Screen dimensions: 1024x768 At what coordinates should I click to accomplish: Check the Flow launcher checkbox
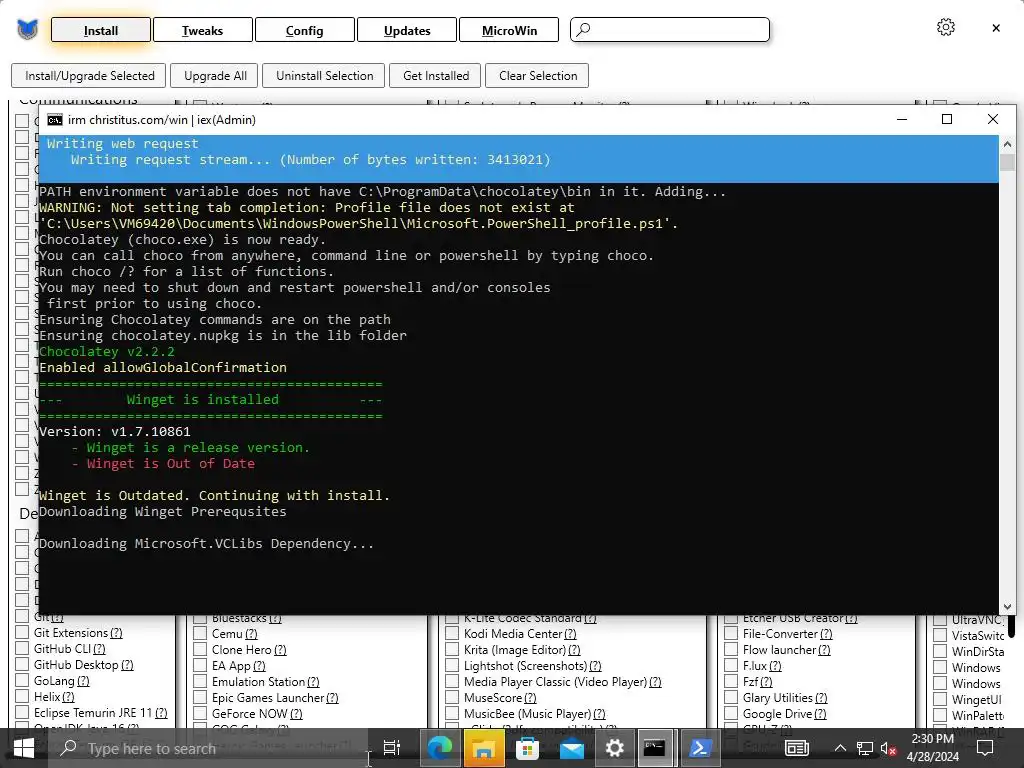(731, 650)
